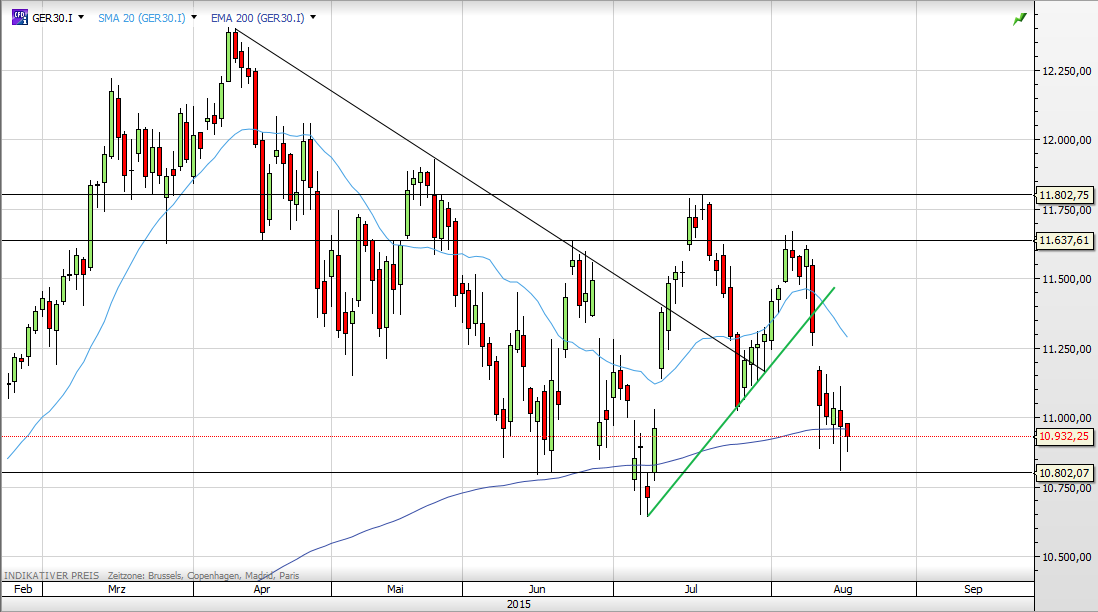
Task: Click the SMA 20 (GER30.I) label
Action: tap(140, 18)
